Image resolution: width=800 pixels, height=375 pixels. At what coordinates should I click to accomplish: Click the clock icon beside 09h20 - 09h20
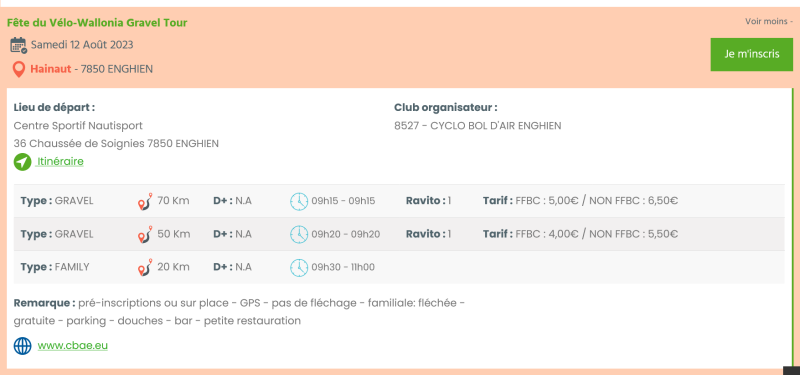(299, 234)
